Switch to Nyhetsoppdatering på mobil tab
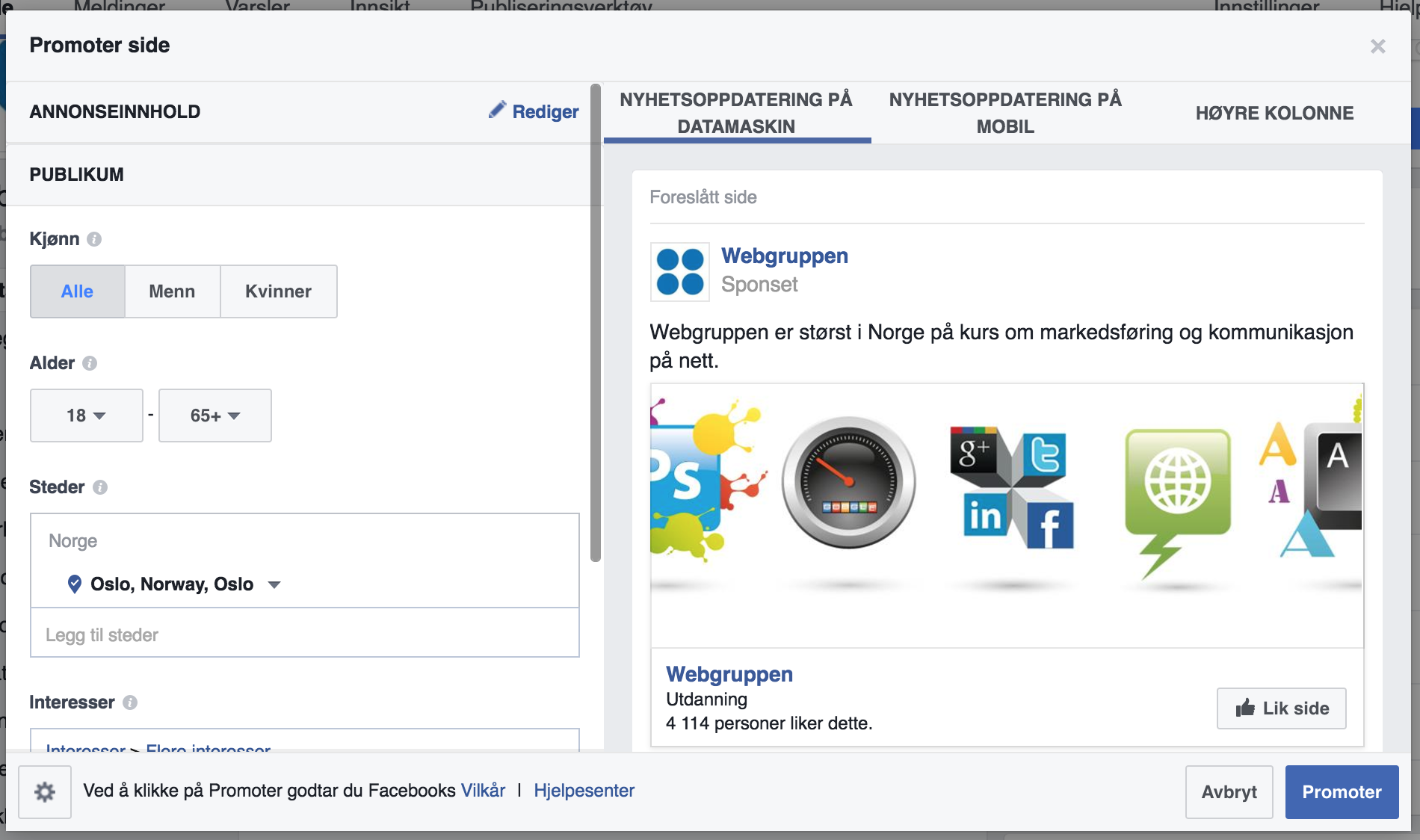 (1006, 113)
